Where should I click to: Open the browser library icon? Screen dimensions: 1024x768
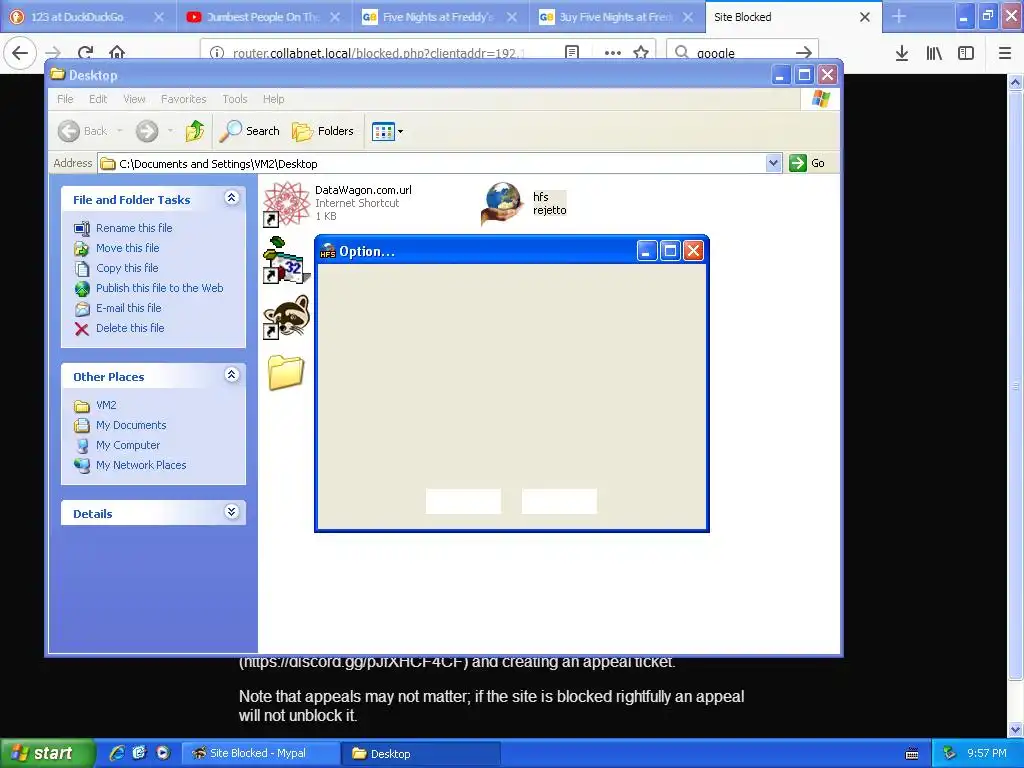(934, 53)
